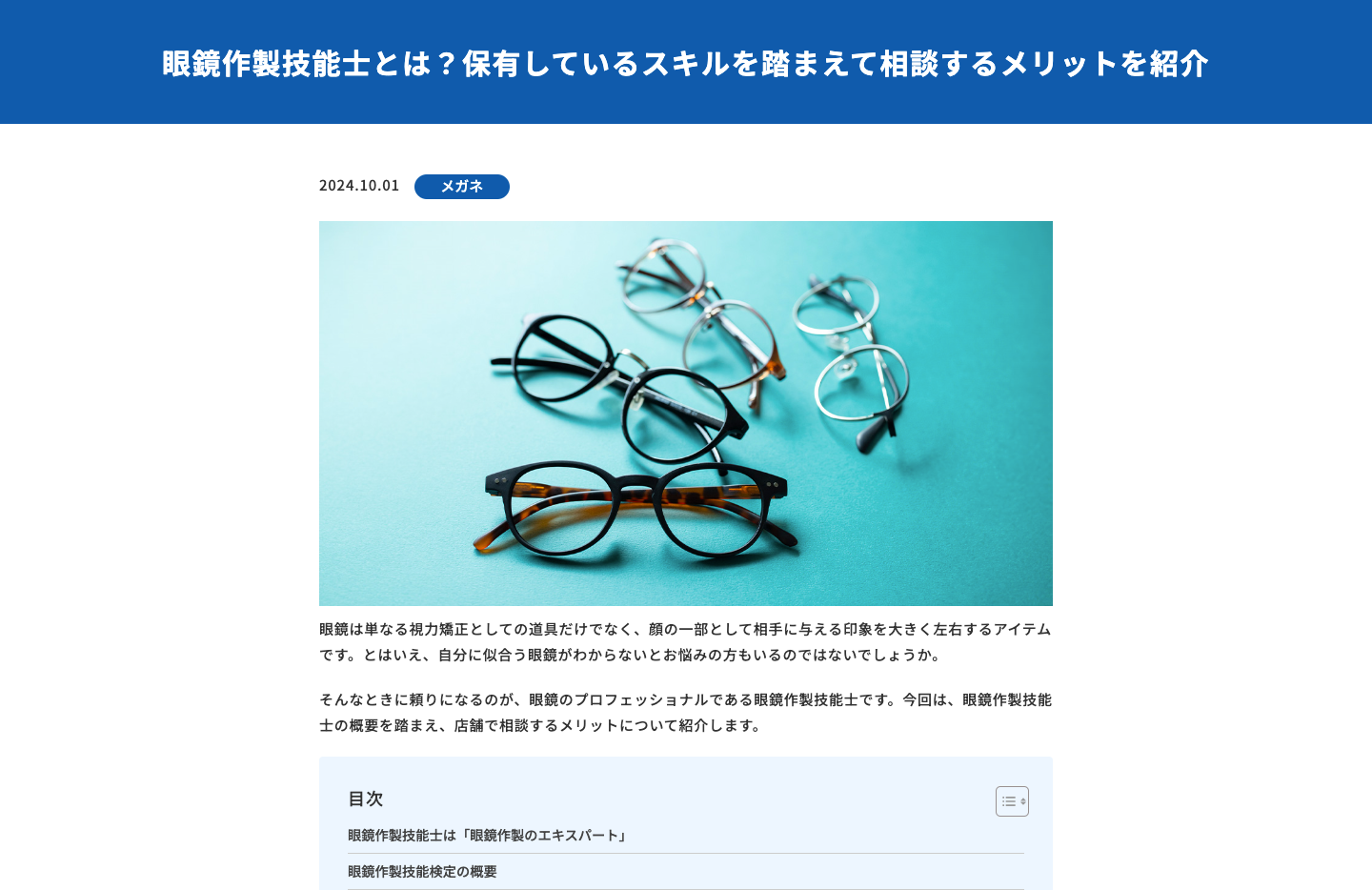Click the article title 眼鏡作製技能士とは？
Screen dimensions: 1372x890
pos(312,64)
